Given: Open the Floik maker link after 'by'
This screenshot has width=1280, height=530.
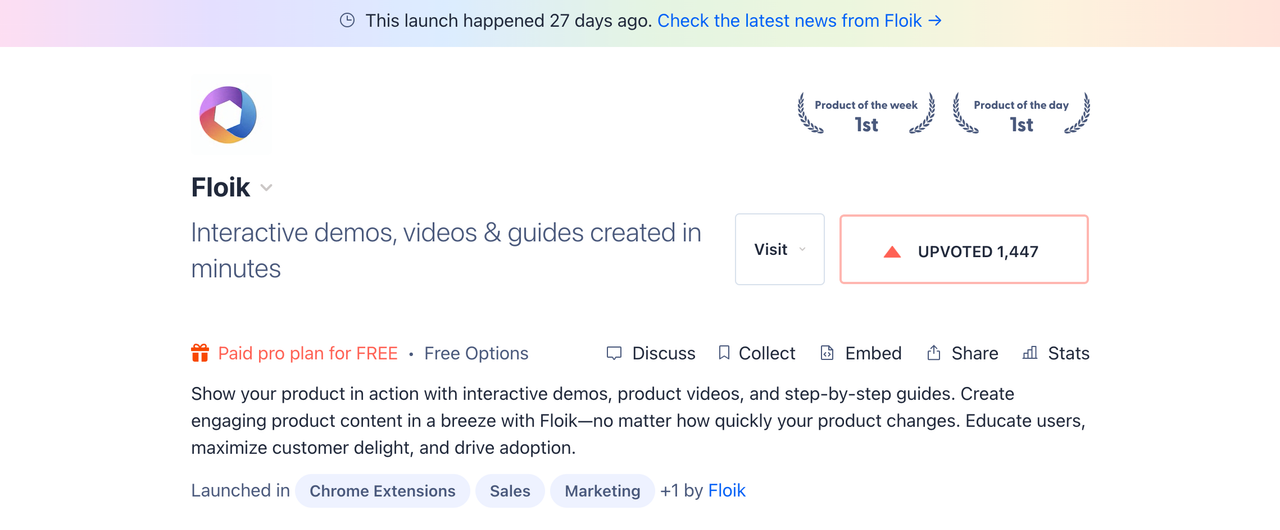Looking at the screenshot, I should (727, 491).
